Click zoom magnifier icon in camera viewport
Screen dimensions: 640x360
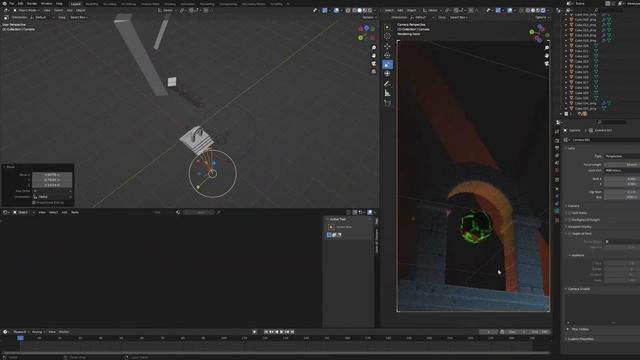547,48
